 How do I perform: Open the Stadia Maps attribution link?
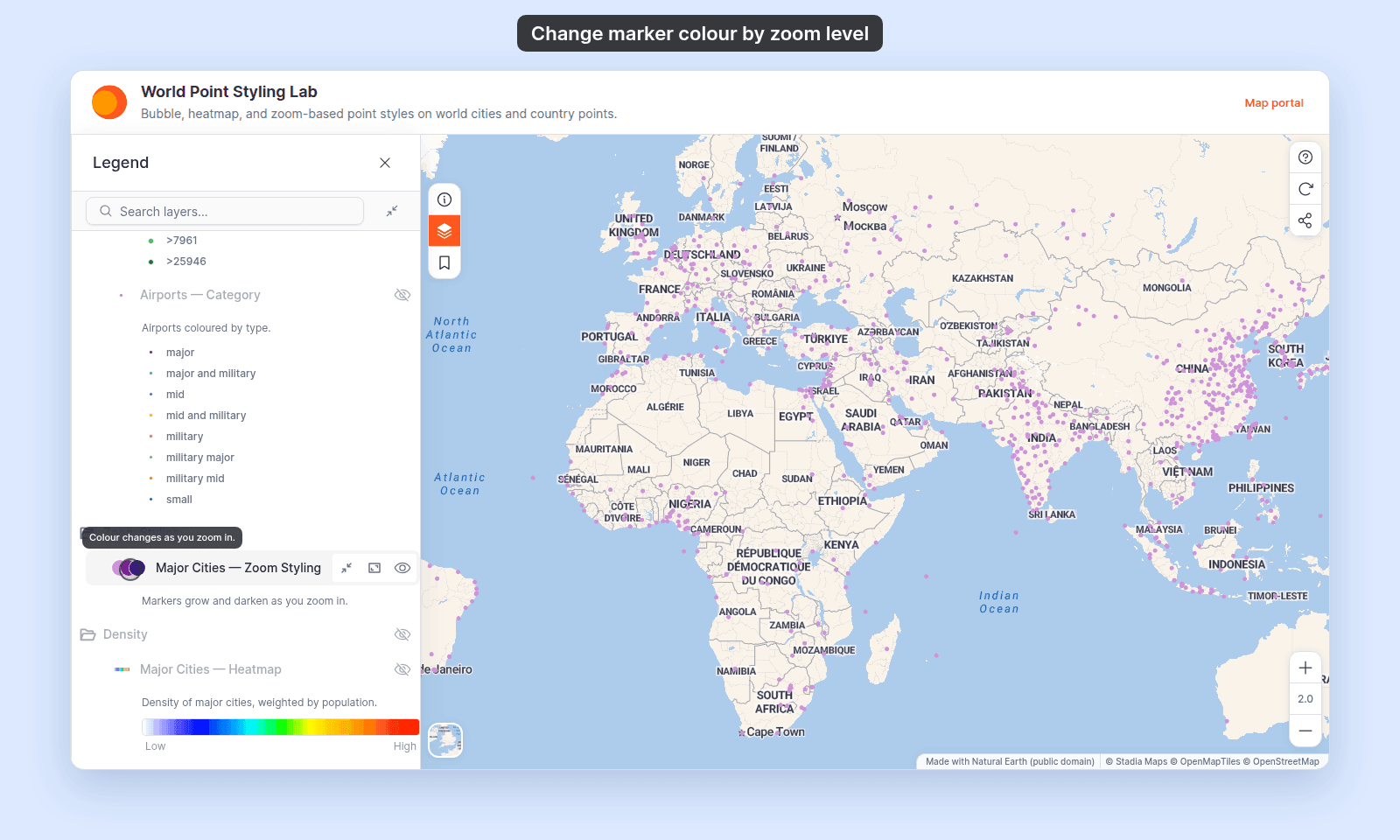pos(1137,761)
